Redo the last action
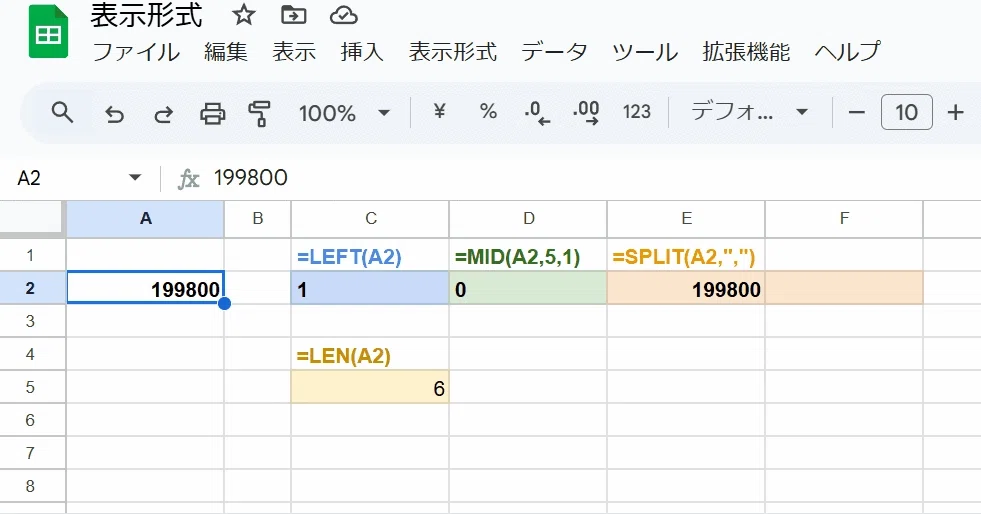981x514 pixels. click(163, 114)
